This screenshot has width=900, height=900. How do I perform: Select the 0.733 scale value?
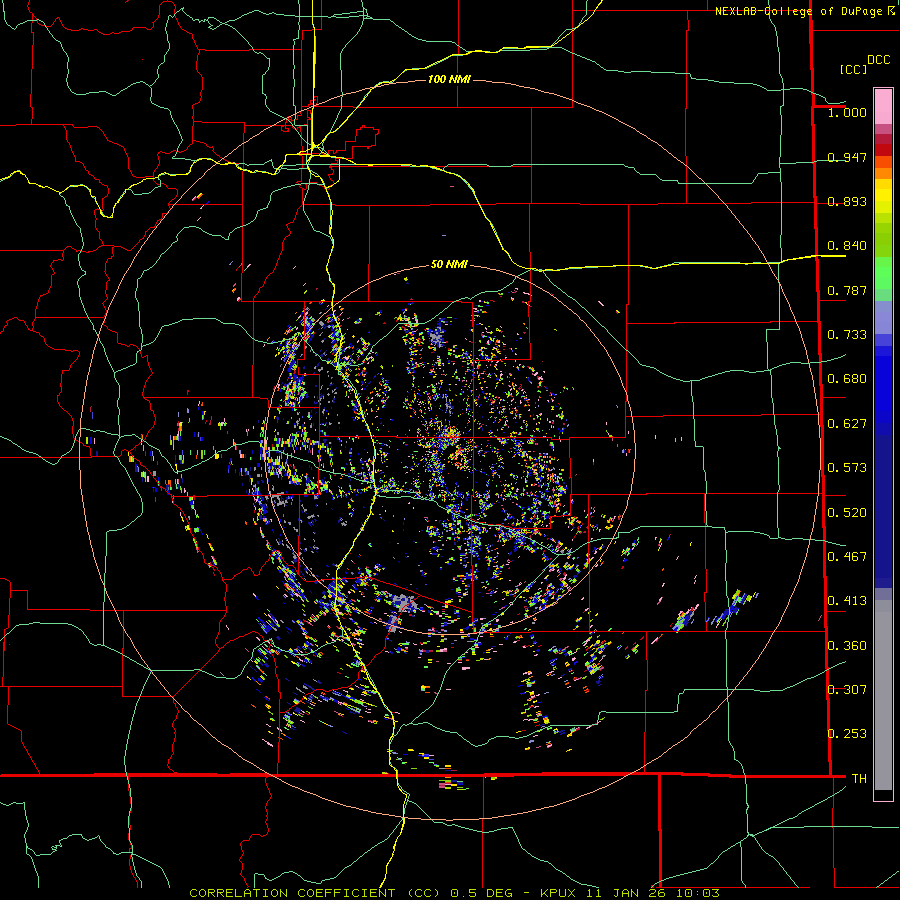(x=847, y=335)
